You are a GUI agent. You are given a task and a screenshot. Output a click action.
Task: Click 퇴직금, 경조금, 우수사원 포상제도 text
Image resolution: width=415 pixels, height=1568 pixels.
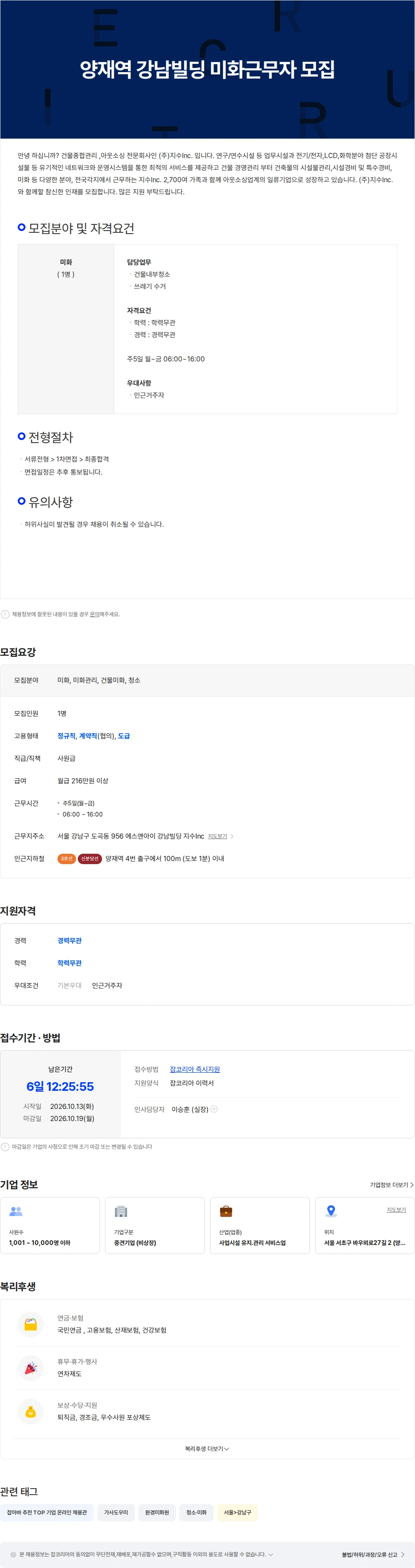tap(104, 1417)
